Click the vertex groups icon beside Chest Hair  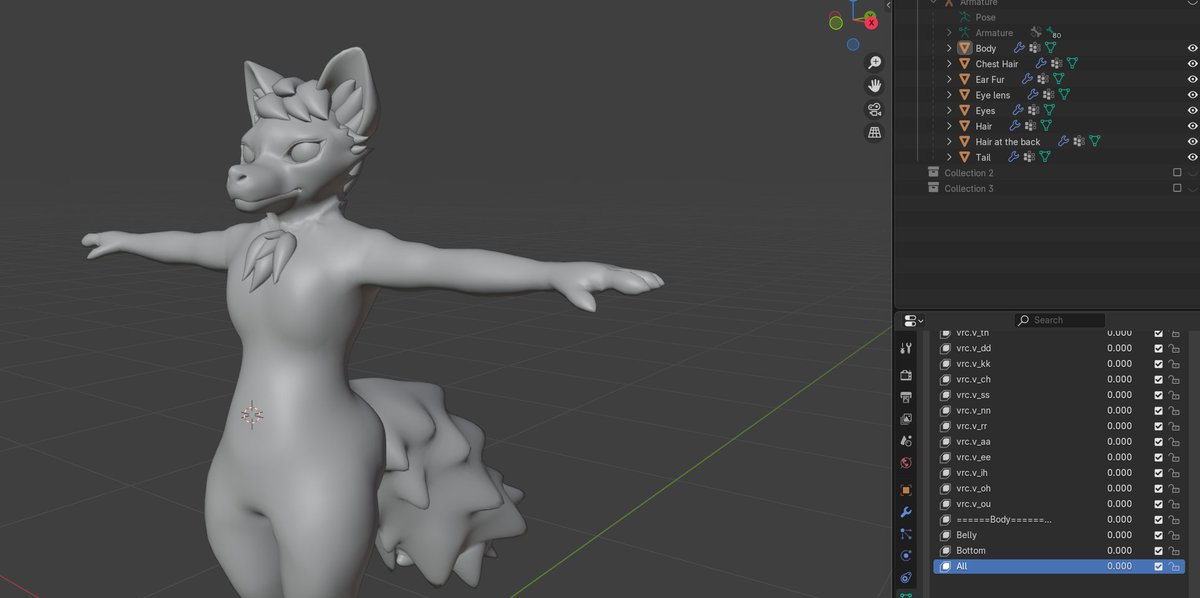(1056, 64)
